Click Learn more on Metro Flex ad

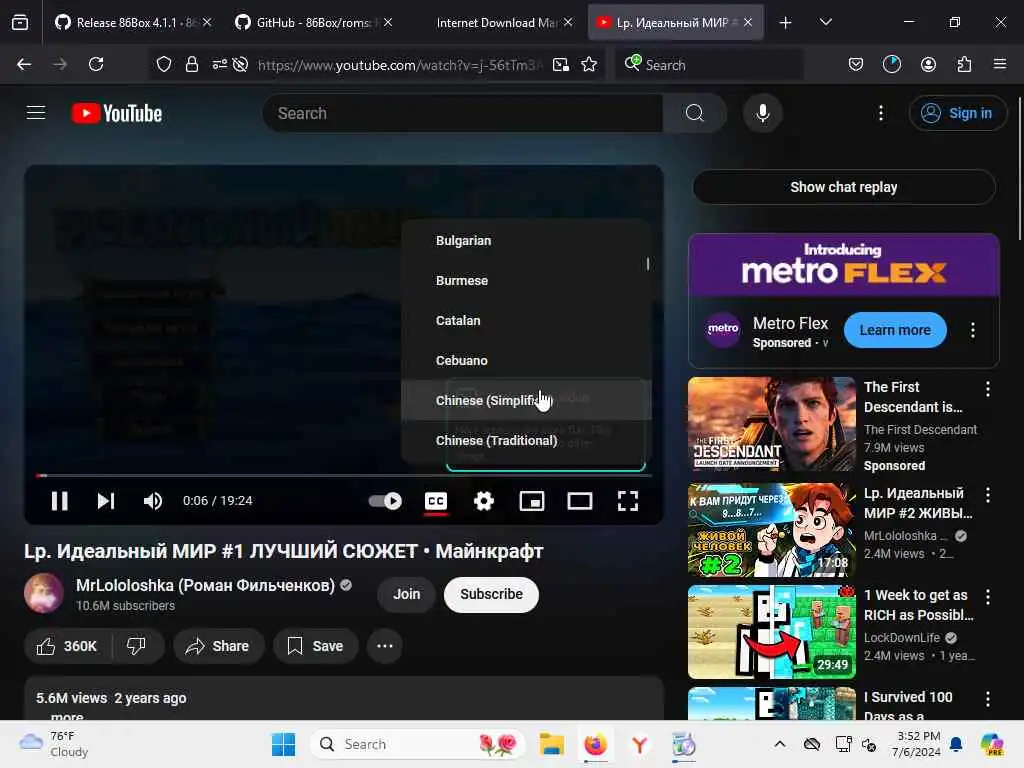point(895,330)
